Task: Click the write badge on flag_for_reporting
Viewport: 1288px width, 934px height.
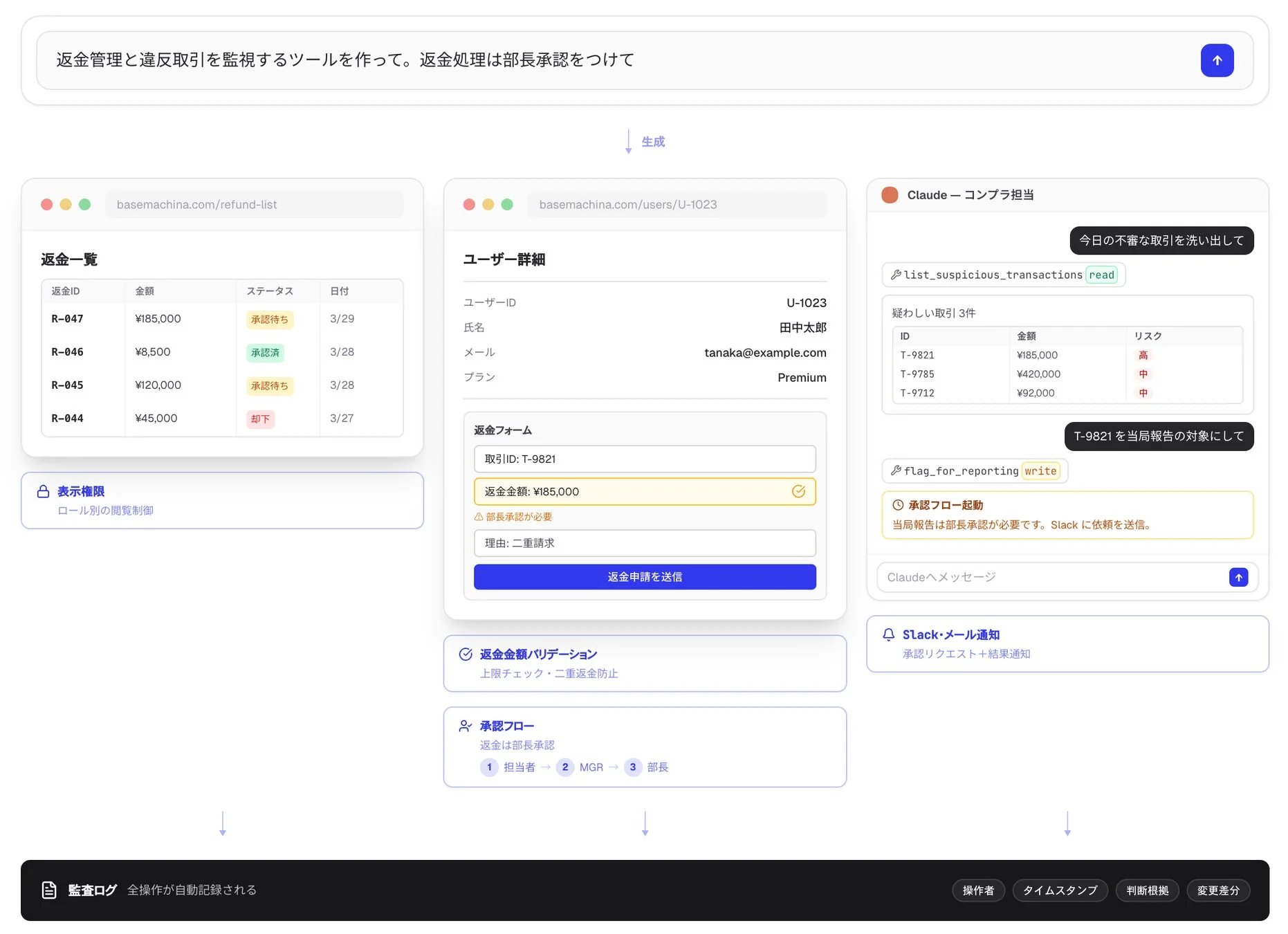Action: 1040,470
